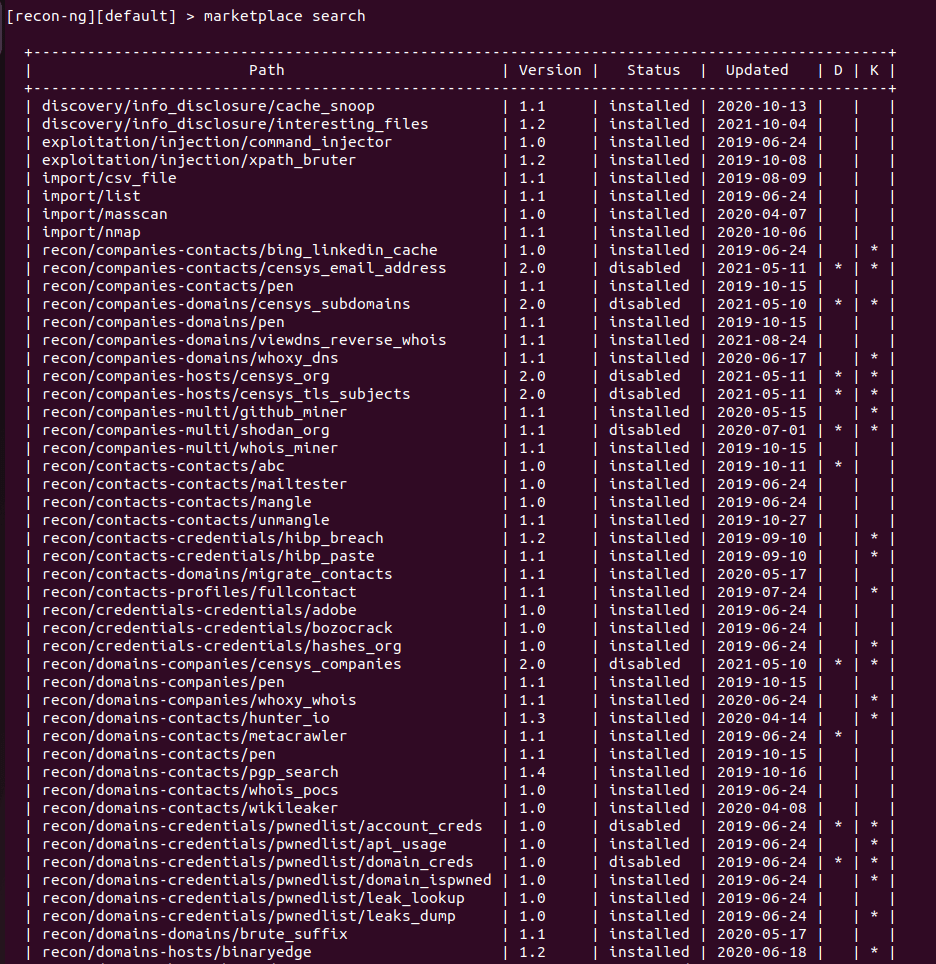936x964 pixels.
Task: Click the Status column header
Action: [653, 70]
